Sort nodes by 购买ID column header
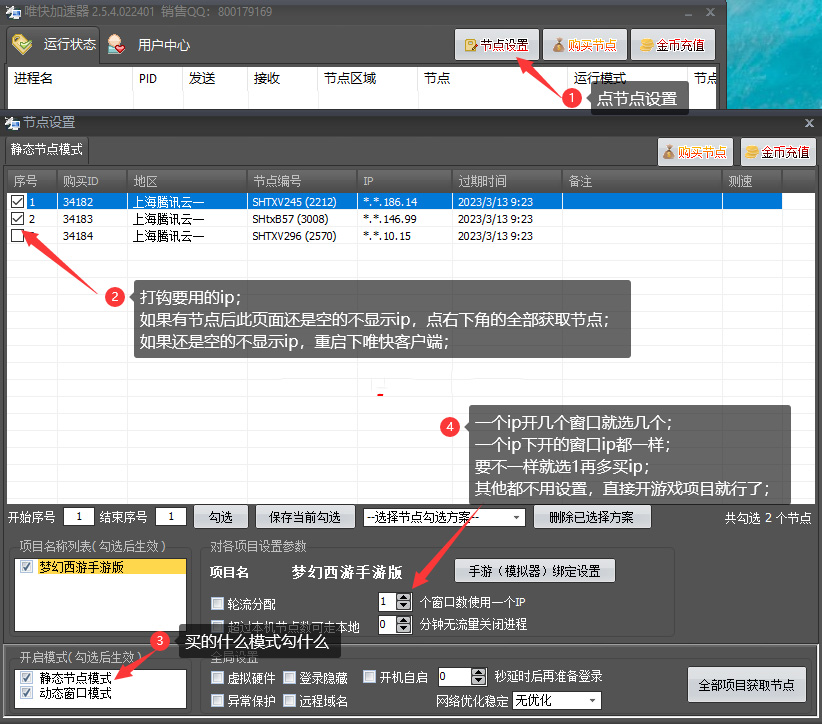822x724 pixels. tap(92, 181)
